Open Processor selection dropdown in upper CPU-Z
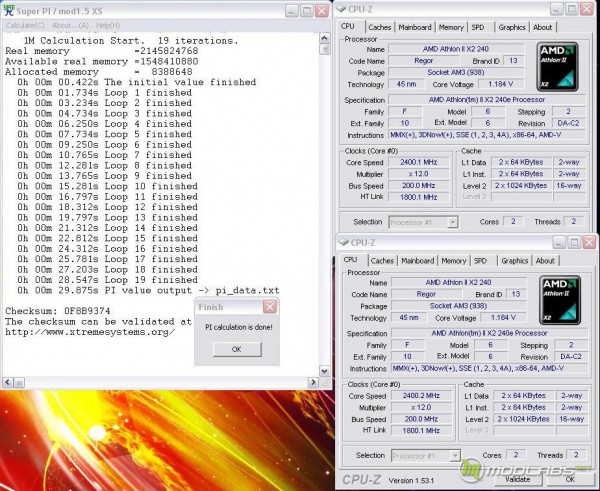The width and height of the screenshot is (600, 491). 453,222
